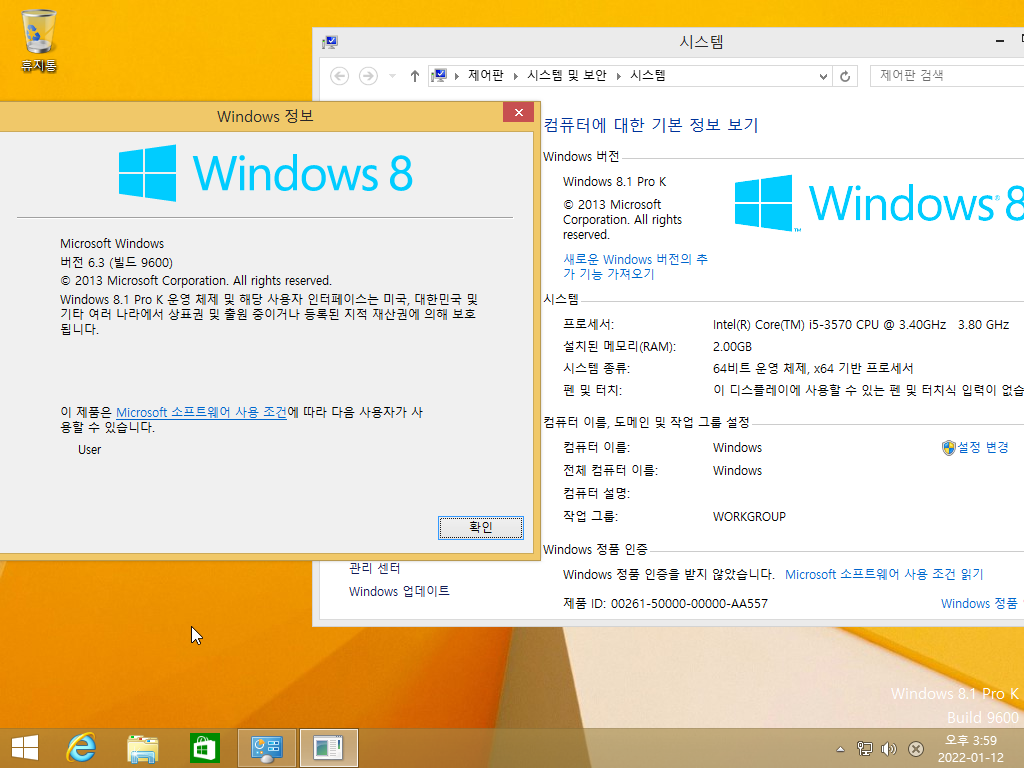Screen dimensions: 1024x768
Task: Open Windows 업데이트 link in sidebar
Action: (399, 592)
